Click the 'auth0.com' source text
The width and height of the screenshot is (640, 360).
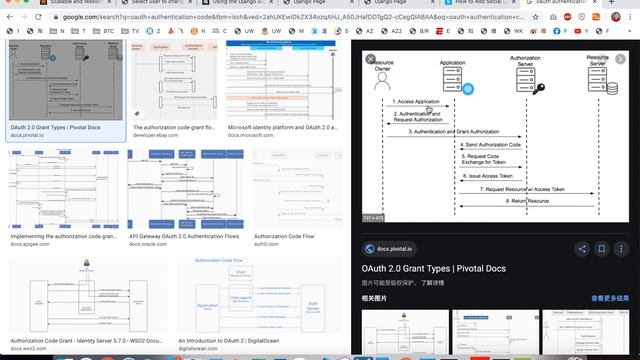[266, 244]
